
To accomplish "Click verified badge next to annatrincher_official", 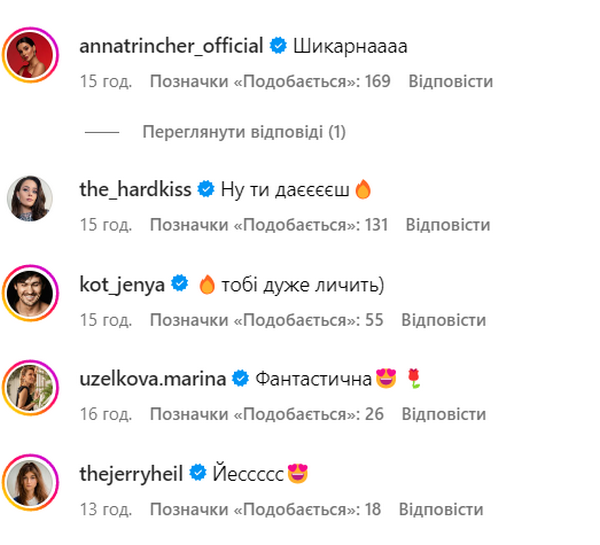I will pyautogui.click(x=278, y=46).
